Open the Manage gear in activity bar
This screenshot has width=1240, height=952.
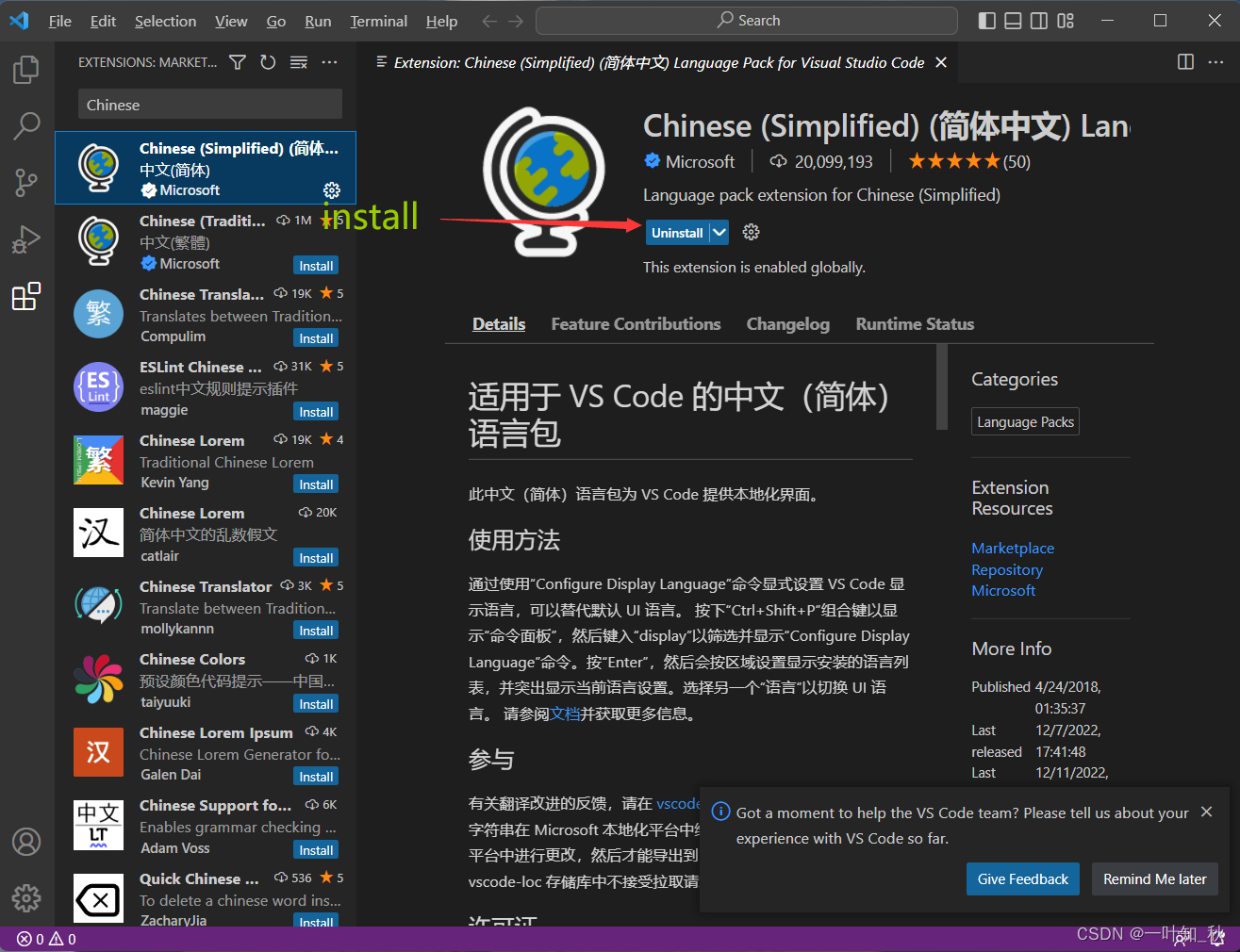(26, 897)
